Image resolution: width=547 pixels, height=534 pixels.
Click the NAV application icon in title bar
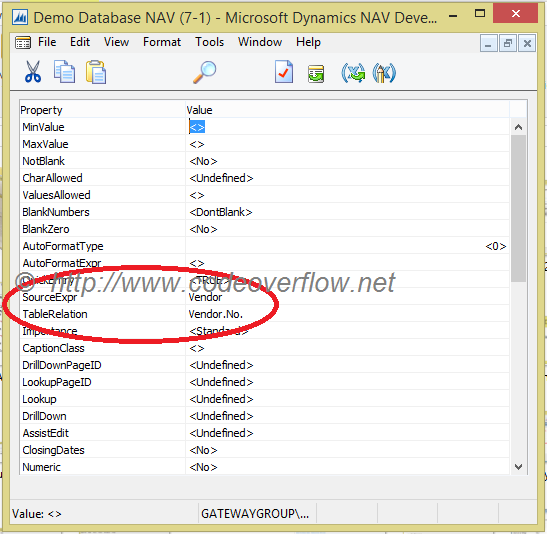pyautogui.click(x=20, y=17)
